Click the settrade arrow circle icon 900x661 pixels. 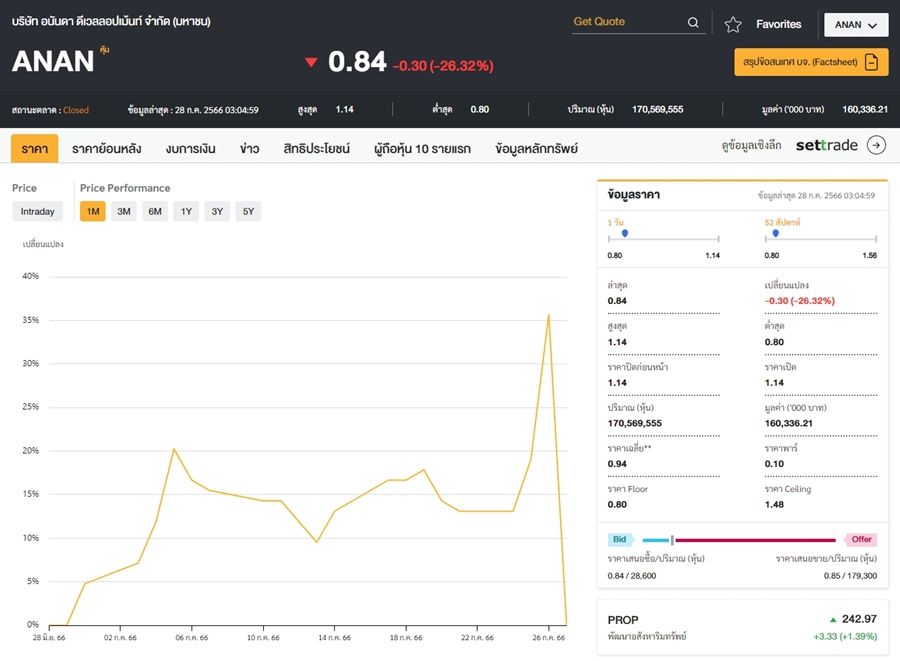876,145
